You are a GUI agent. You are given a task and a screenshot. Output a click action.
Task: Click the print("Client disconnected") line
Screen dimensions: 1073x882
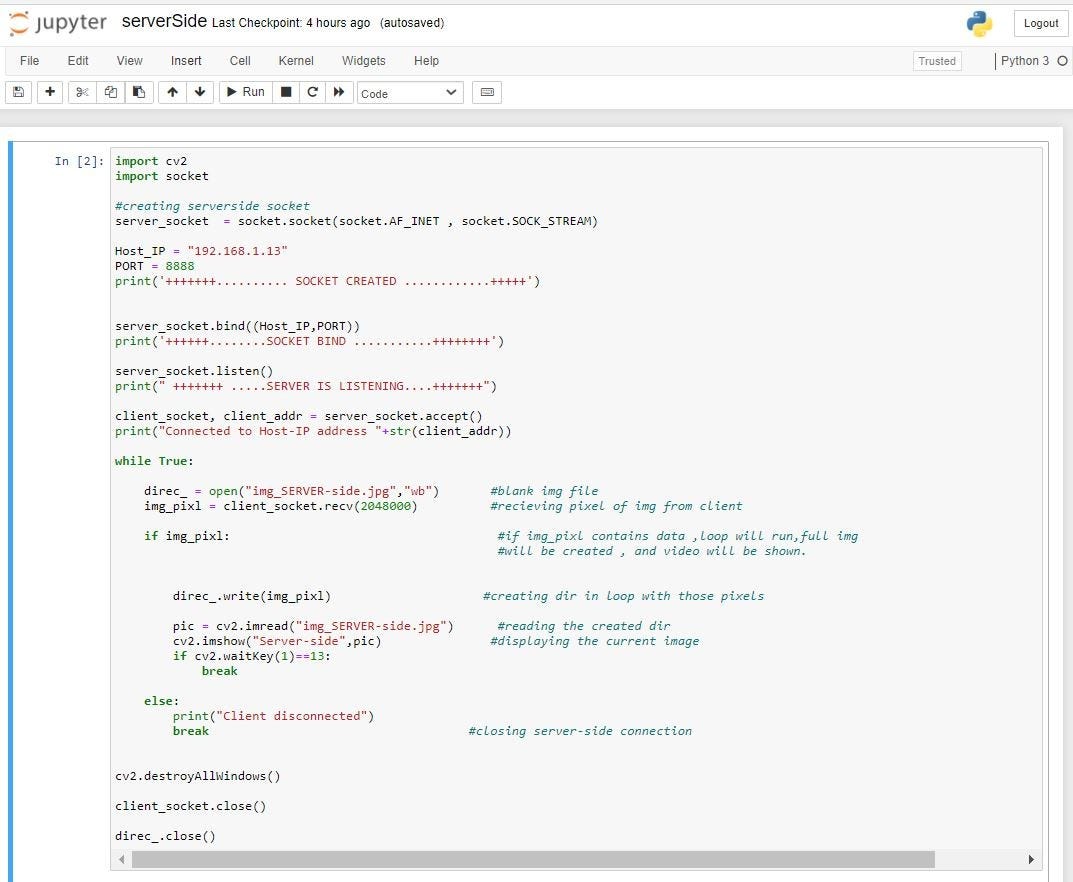tap(273, 716)
